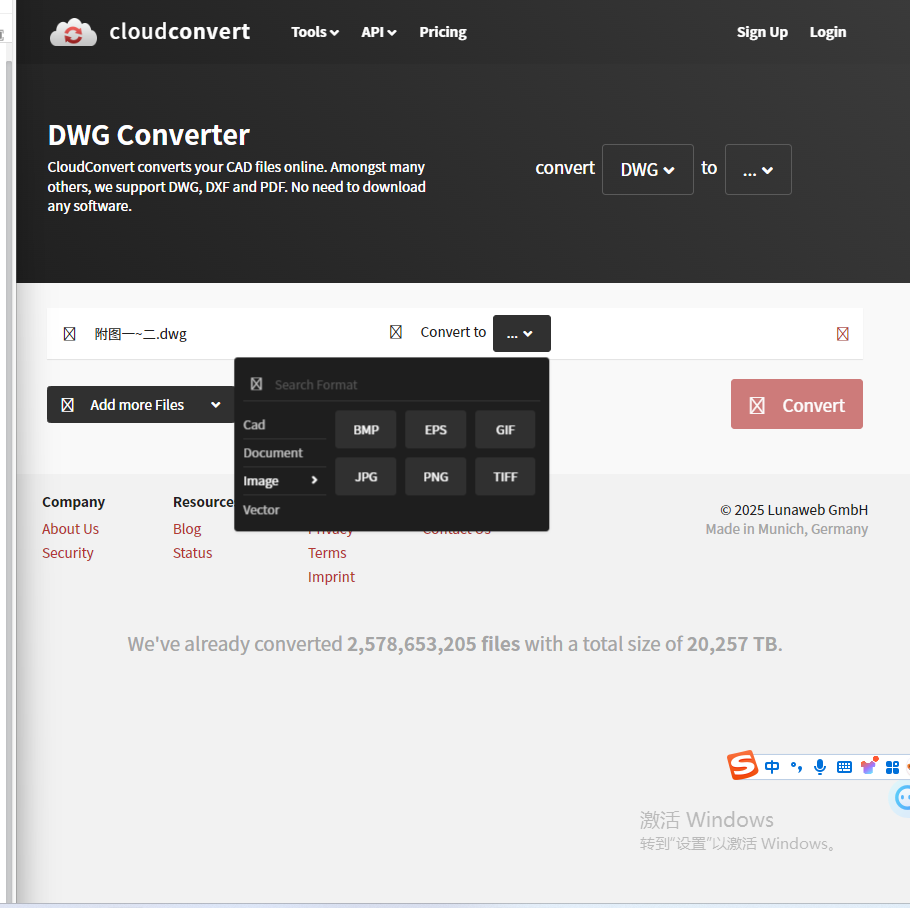Go to the Pricing page

point(443,32)
